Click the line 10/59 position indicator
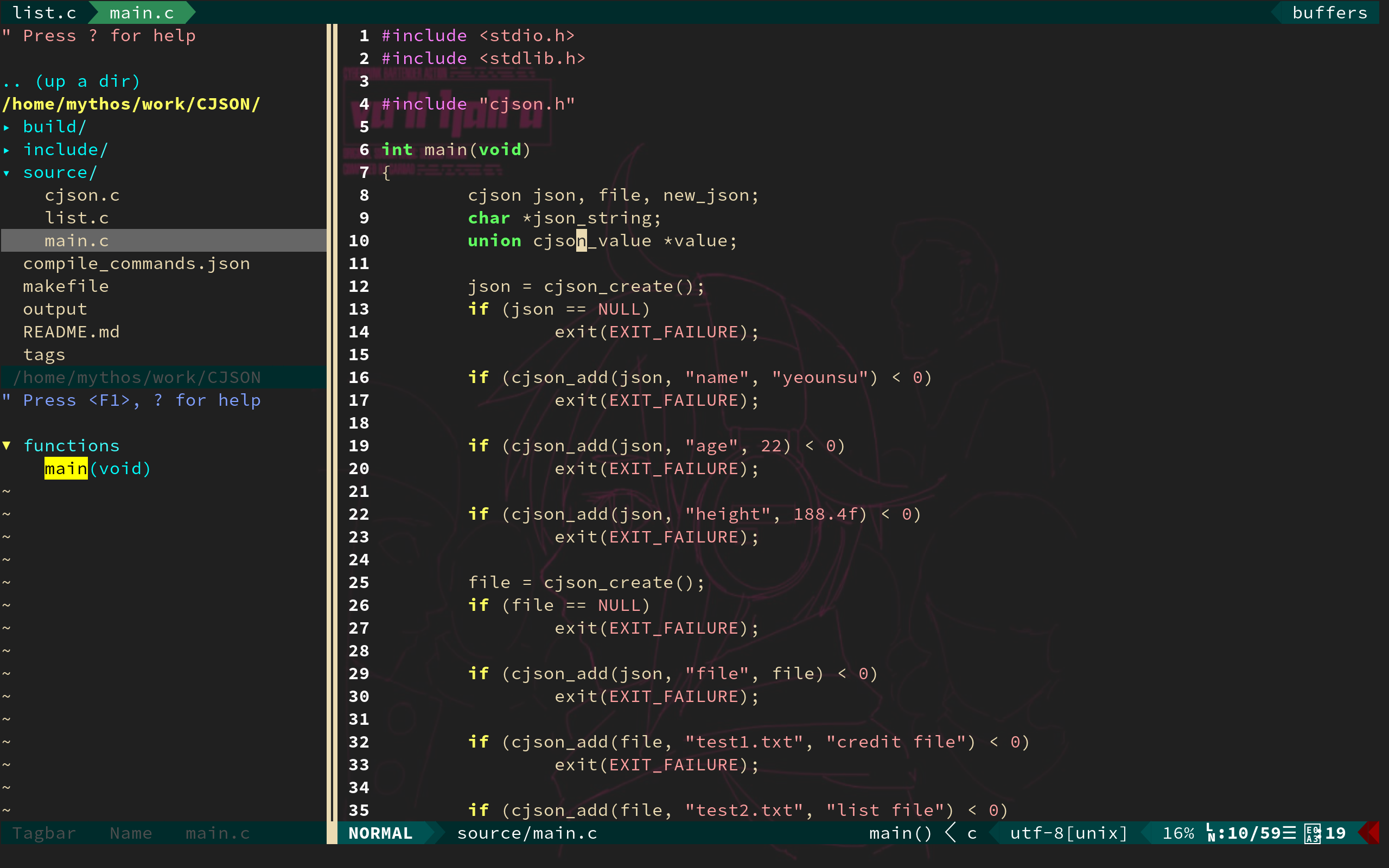 [x=1251, y=833]
